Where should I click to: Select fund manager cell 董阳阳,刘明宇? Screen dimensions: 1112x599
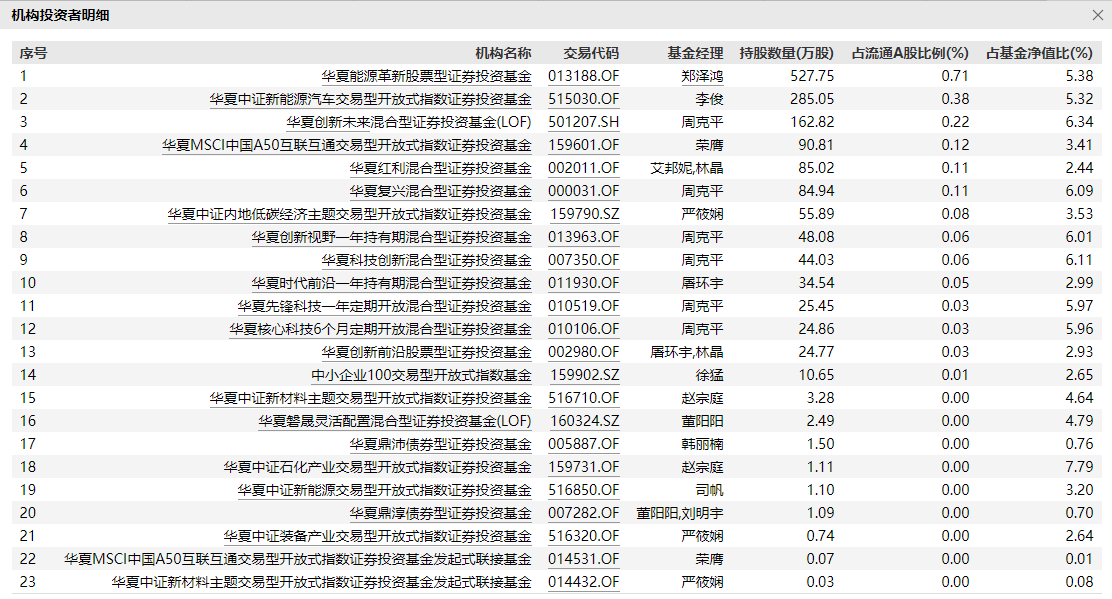[679, 513]
